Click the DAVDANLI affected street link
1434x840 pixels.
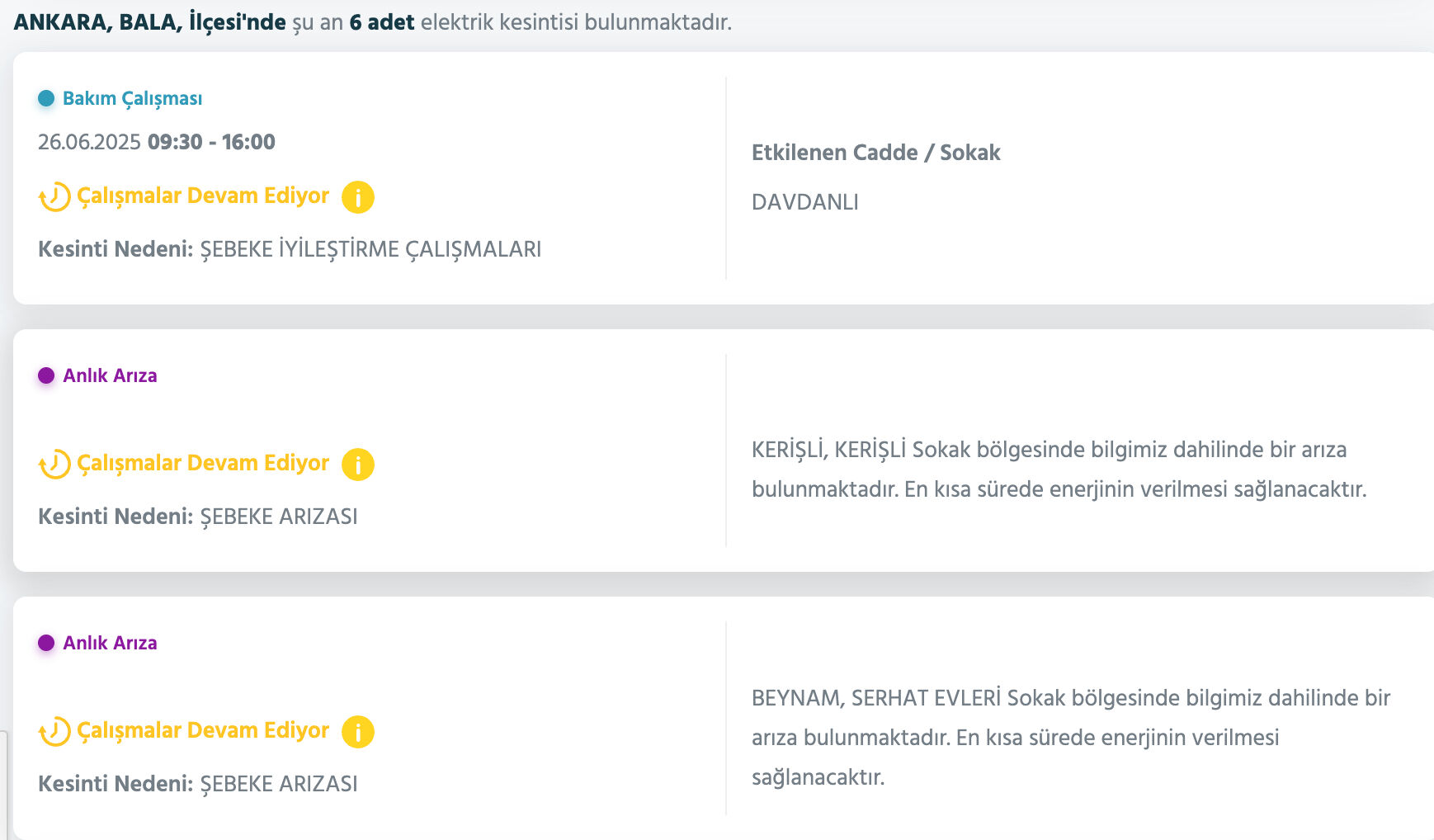(804, 201)
